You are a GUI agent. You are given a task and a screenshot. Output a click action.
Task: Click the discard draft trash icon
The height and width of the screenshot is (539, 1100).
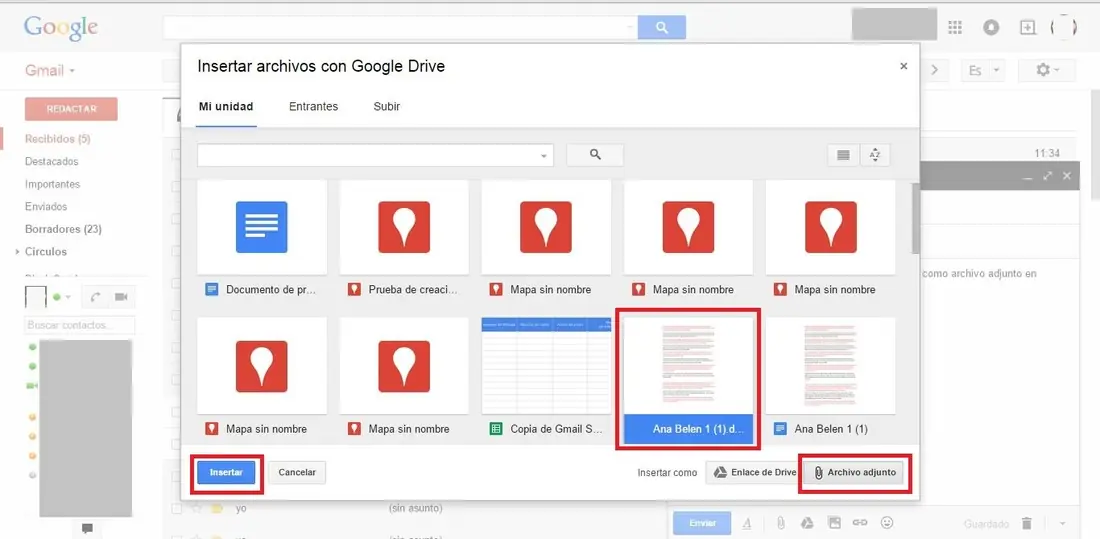coord(1027,524)
